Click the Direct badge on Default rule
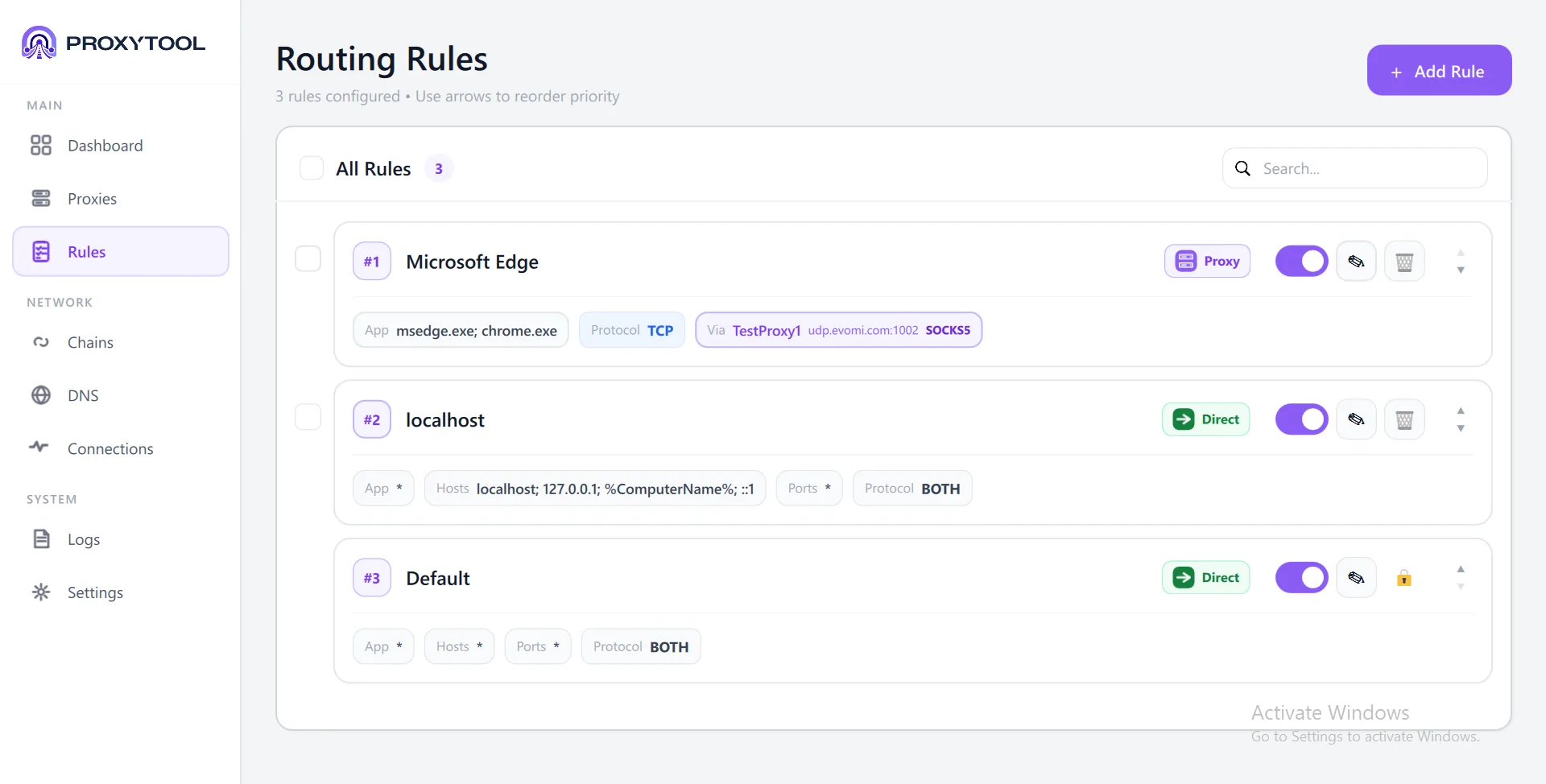The image size is (1546, 784). pos(1205,577)
